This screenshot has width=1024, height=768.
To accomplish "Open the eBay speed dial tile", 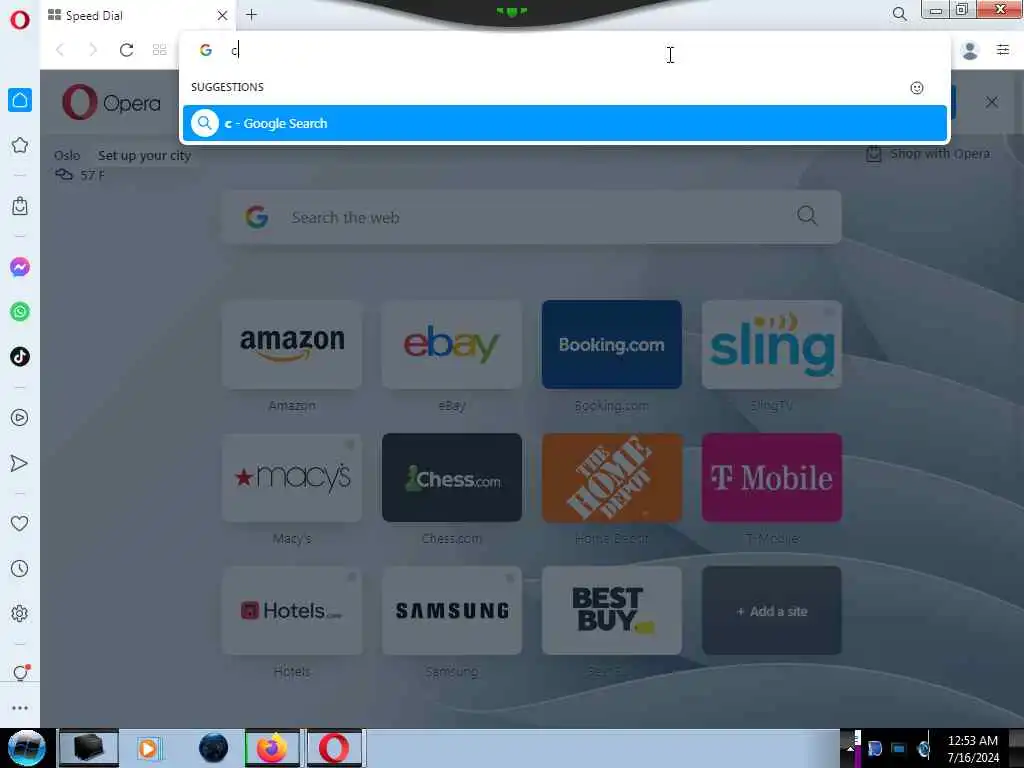I will (x=452, y=344).
